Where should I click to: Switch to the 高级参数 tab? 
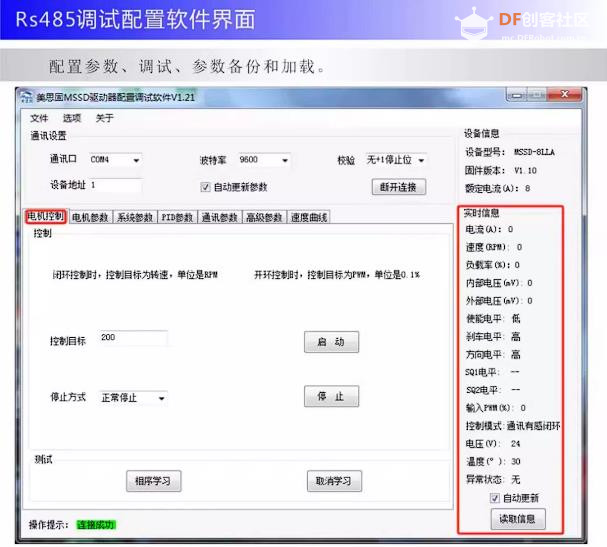(264, 217)
